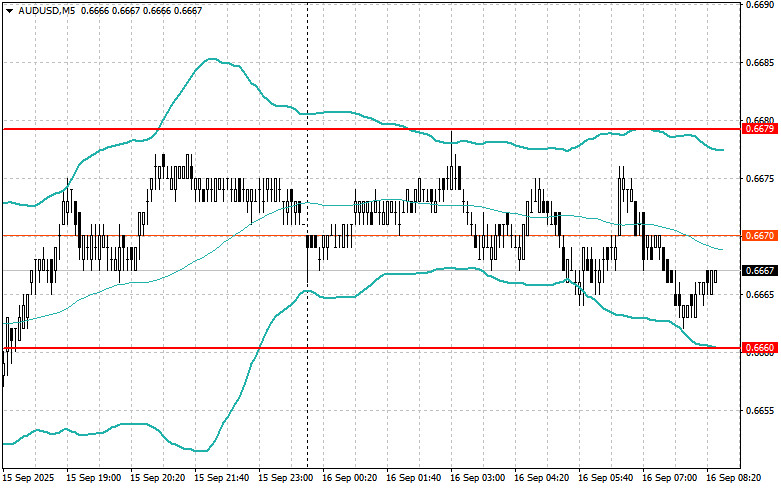Click the 15 Sep 23:00 time label

click(x=285, y=478)
